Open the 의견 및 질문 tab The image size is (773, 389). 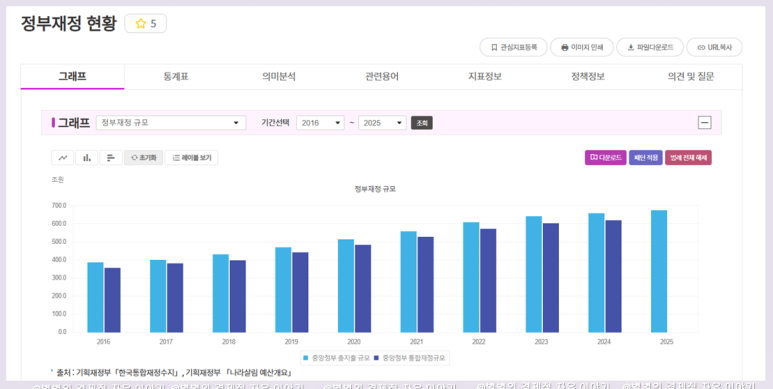click(x=691, y=77)
